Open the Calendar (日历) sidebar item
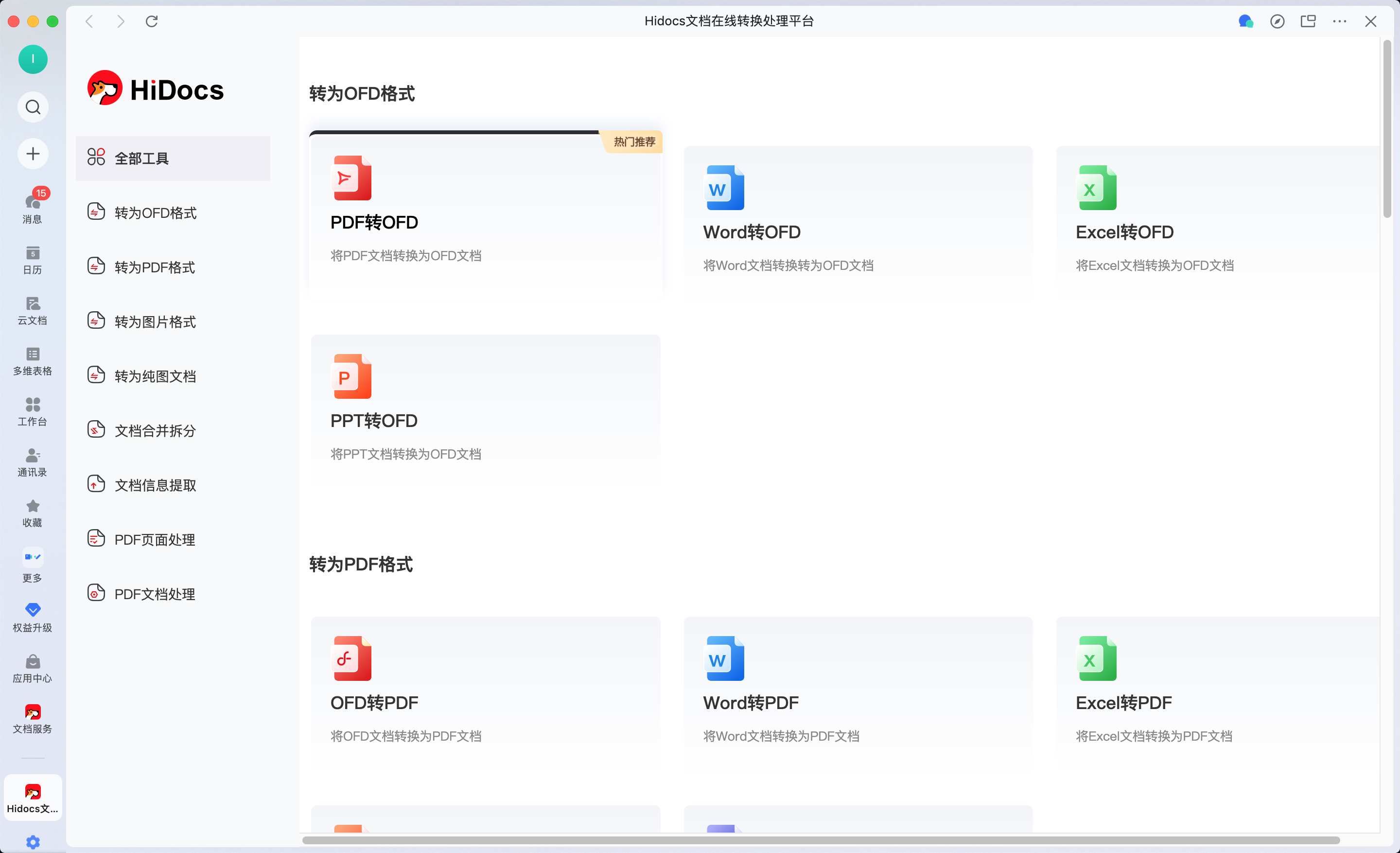This screenshot has height=853, width=1400. [33, 260]
